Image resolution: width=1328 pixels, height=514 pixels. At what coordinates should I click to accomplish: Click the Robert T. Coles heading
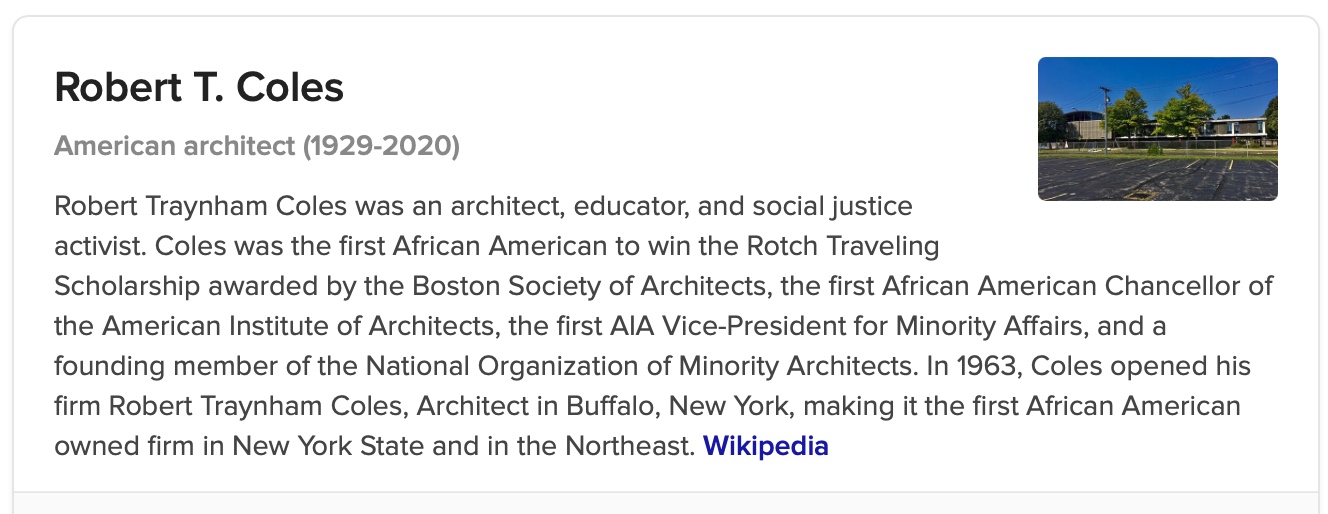click(x=199, y=88)
